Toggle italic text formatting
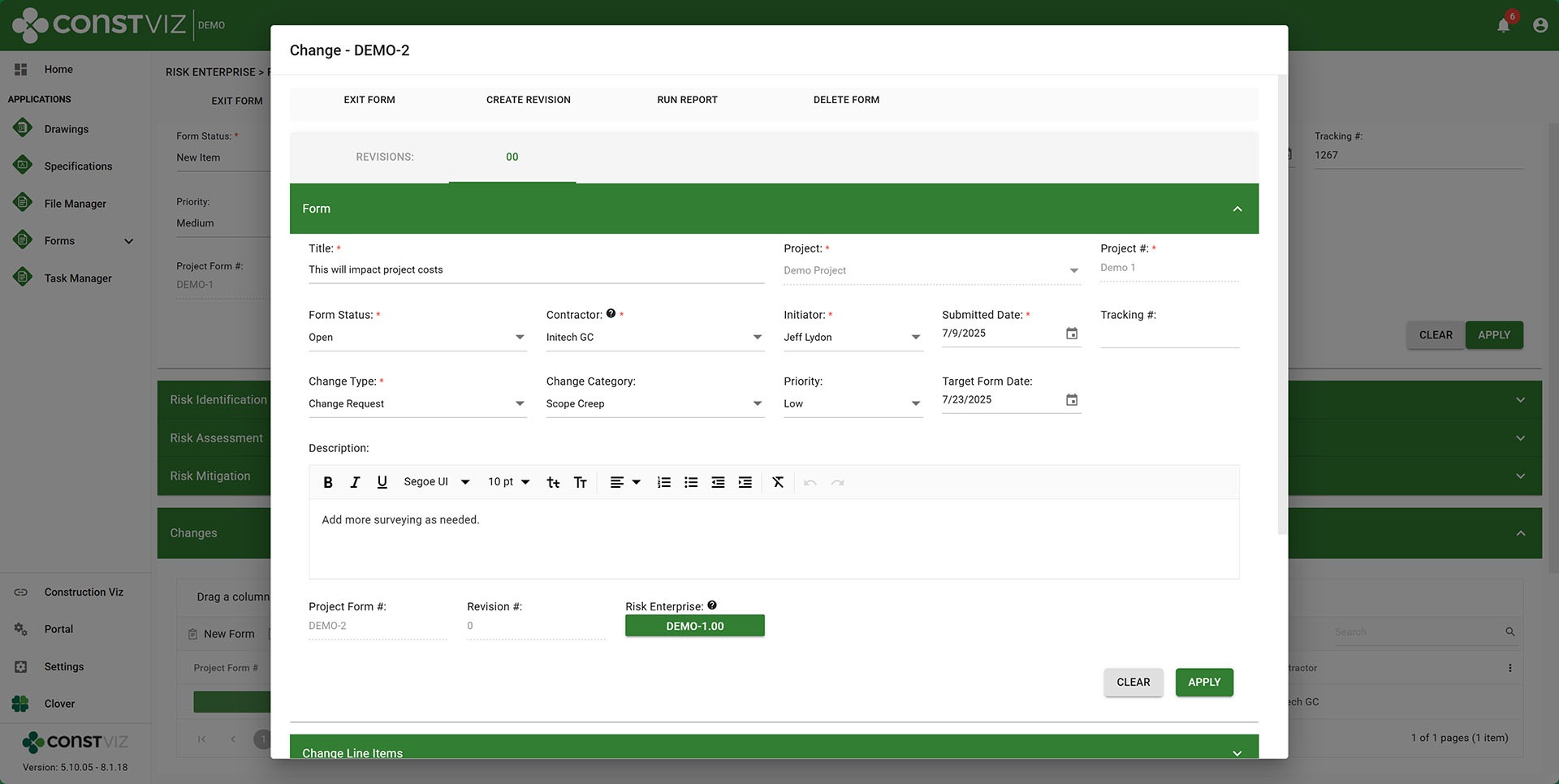Screen dimensions: 1559x784 355,482
